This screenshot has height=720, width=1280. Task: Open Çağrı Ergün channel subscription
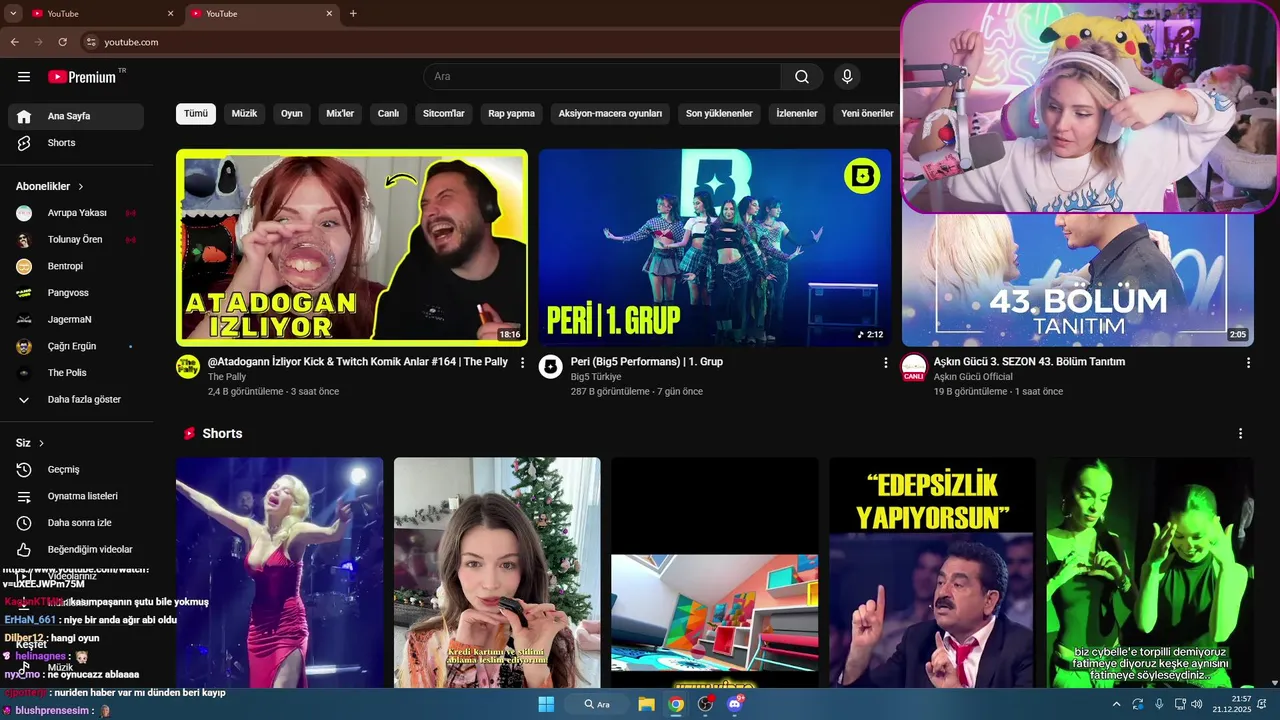pyautogui.click(x=76, y=346)
